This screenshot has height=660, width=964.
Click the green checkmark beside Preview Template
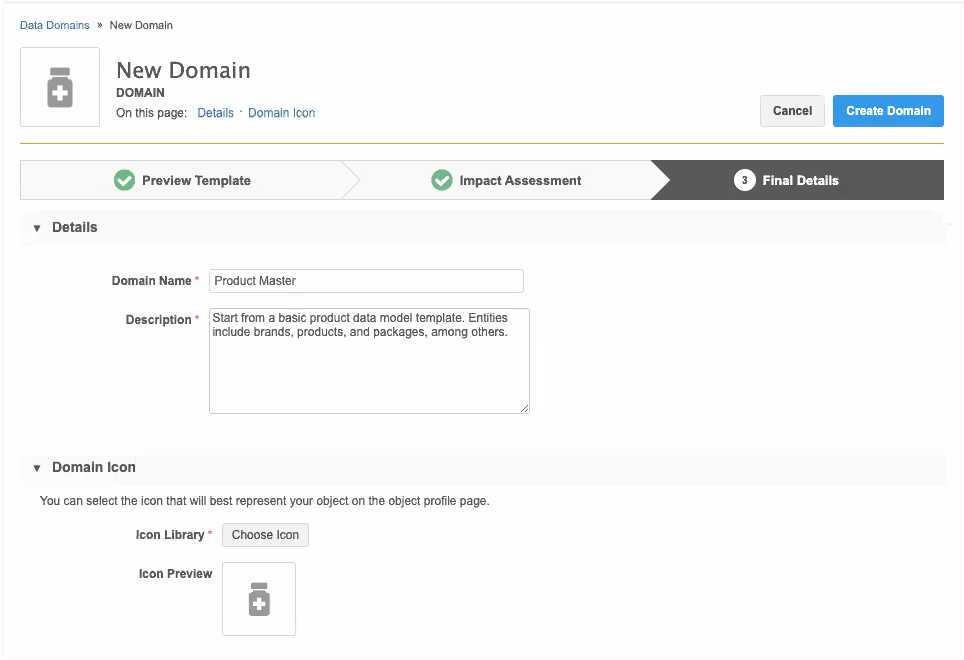(124, 180)
